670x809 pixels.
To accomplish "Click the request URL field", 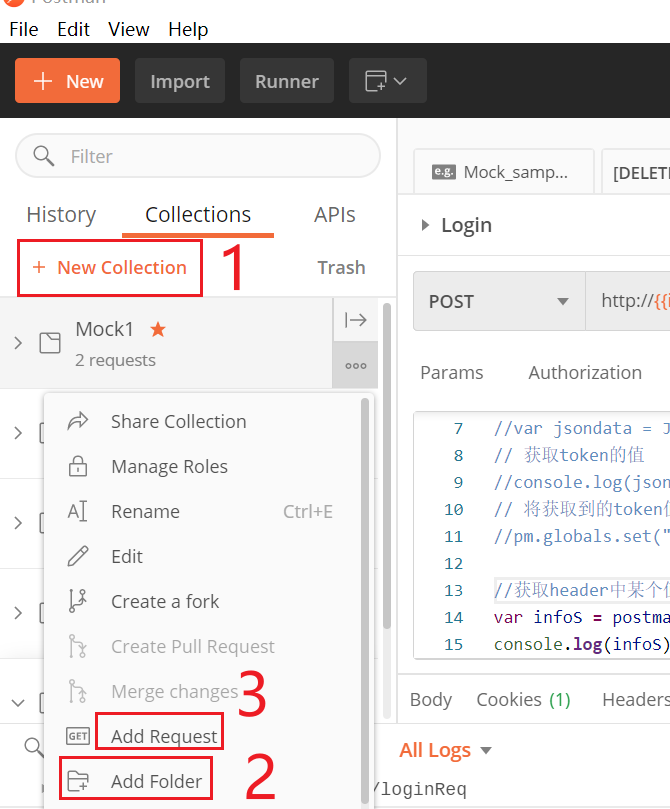I will 628,301.
